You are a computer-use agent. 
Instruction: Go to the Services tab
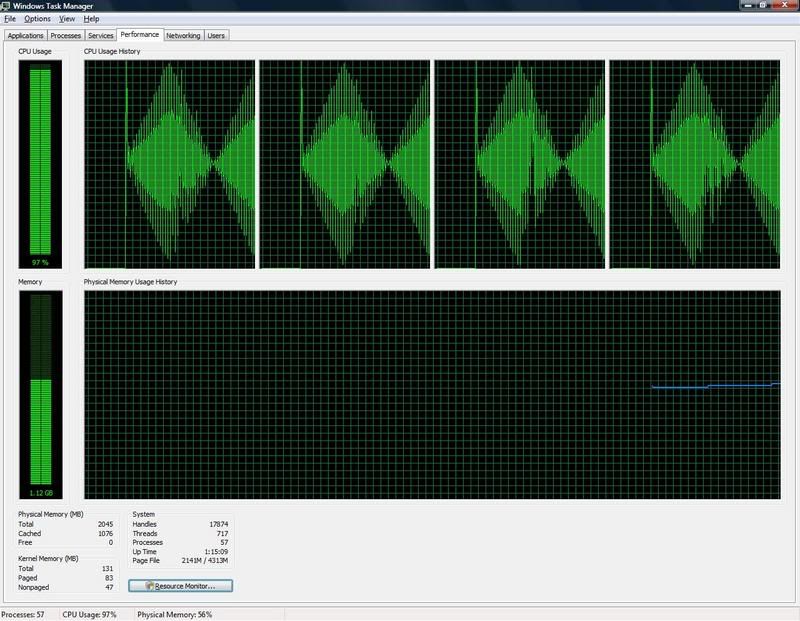coord(100,36)
